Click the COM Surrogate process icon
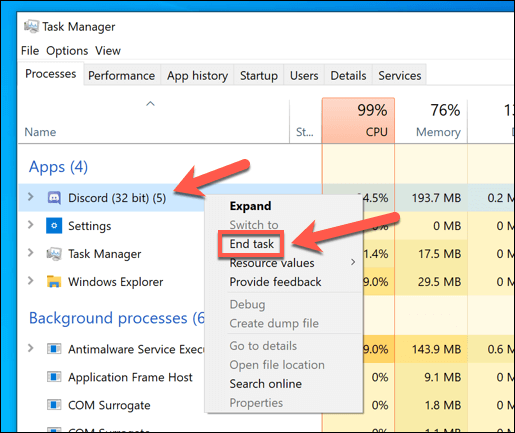The height and width of the screenshot is (433, 515). [54, 405]
